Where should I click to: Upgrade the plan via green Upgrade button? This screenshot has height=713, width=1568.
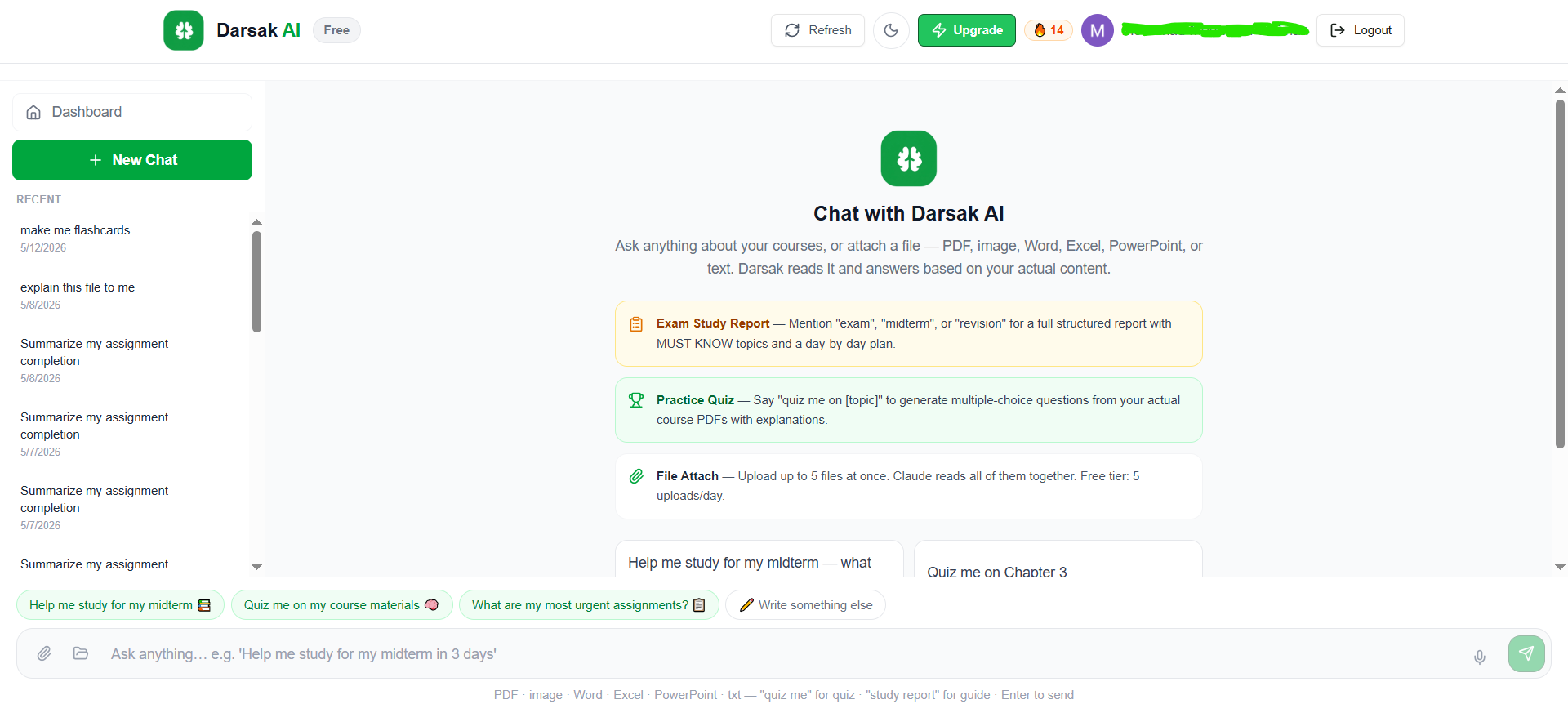pyautogui.click(x=967, y=30)
